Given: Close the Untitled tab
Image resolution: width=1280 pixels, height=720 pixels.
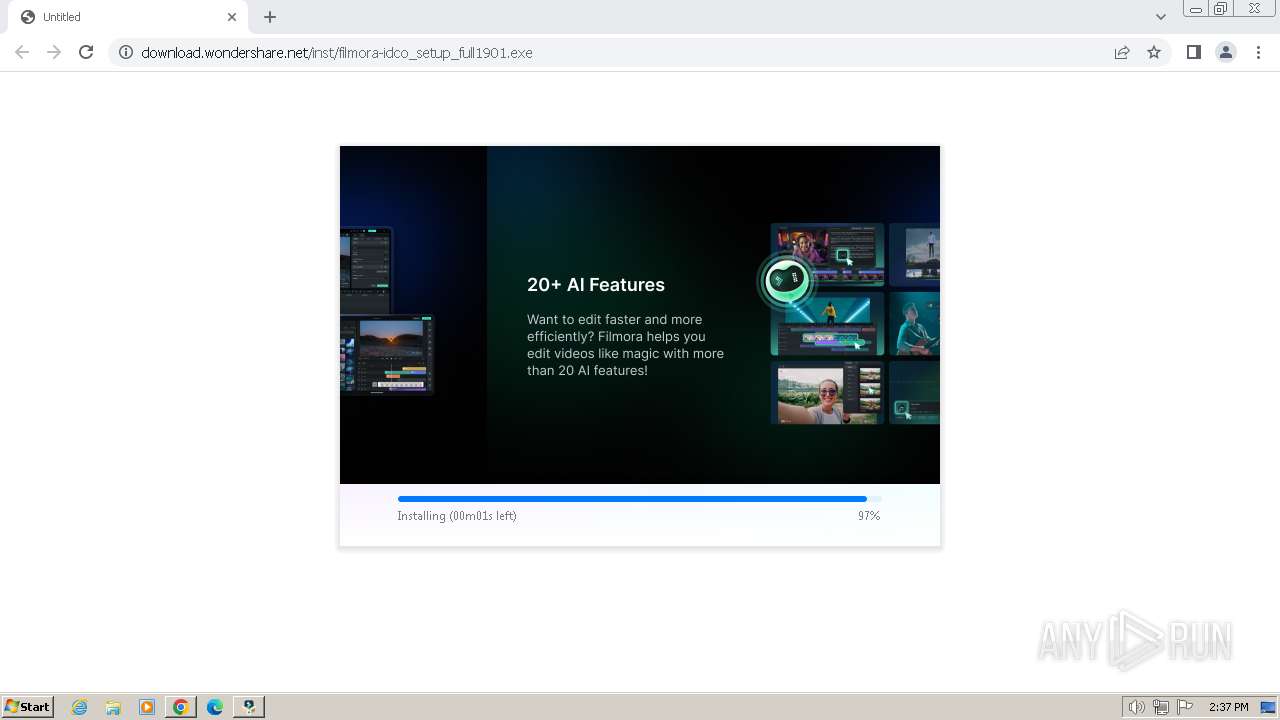Looking at the screenshot, I should (232, 17).
